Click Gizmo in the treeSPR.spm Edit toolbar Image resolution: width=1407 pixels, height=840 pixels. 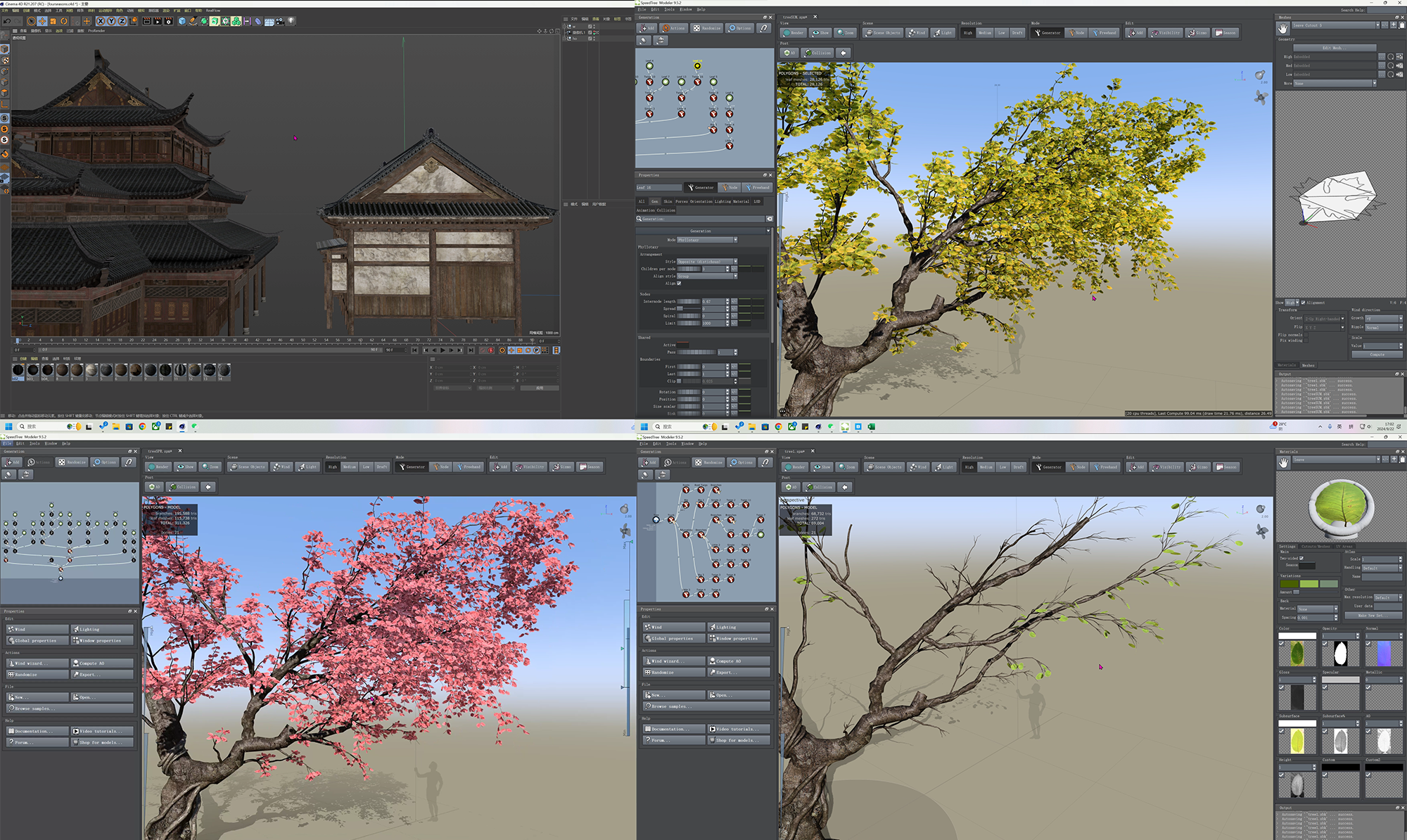561,466
